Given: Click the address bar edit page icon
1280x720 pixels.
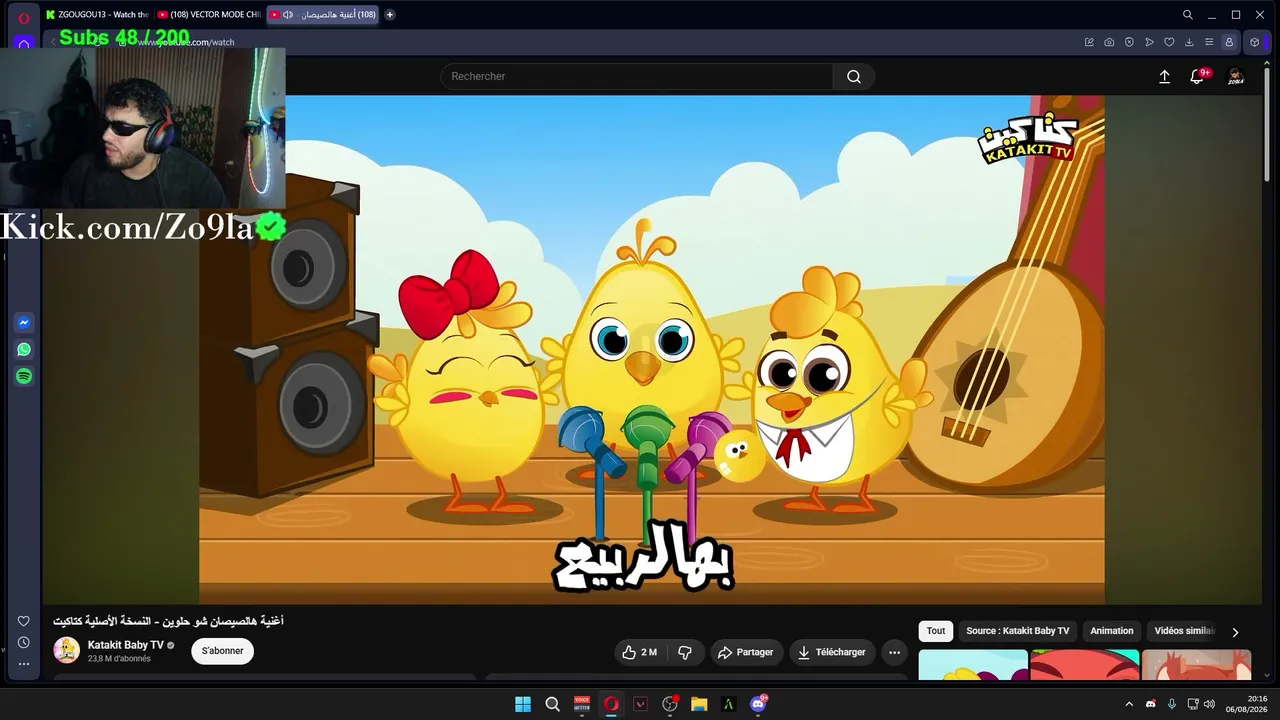Looking at the screenshot, I should pyautogui.click(x=1089, y=42).
